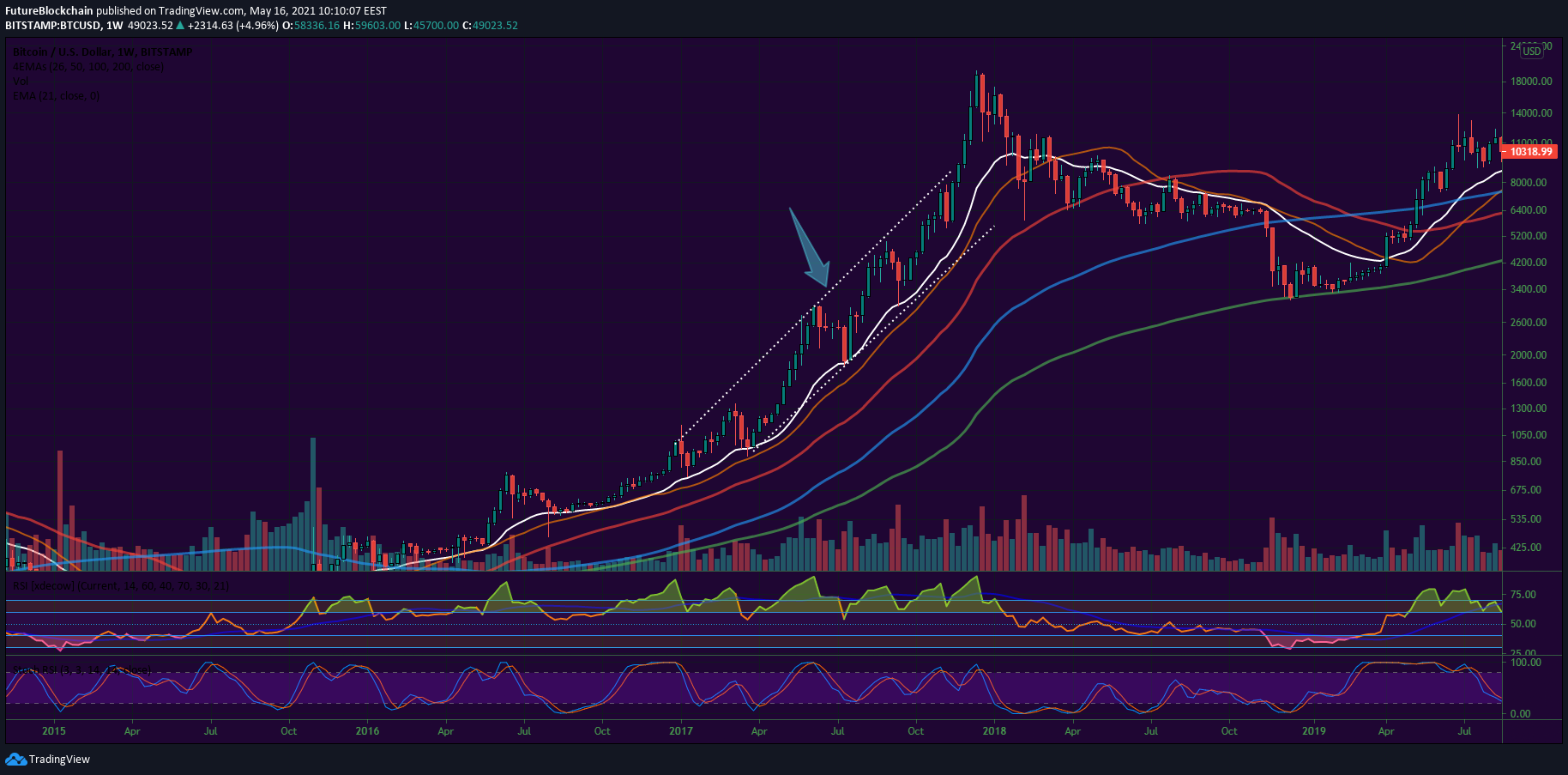Open the USD currency selector on the price axis
The width and height of the screenshot is (1568, 775).
[x=1532, y=51]
